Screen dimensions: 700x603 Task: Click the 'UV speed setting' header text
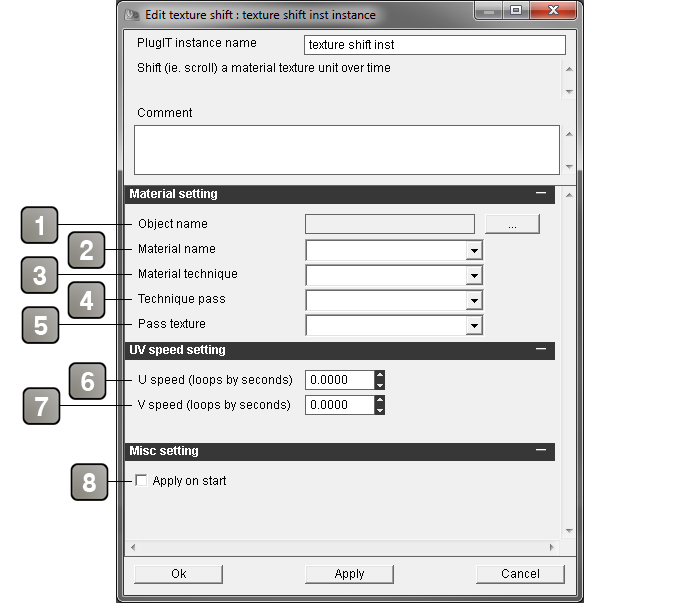coord(177,349)
